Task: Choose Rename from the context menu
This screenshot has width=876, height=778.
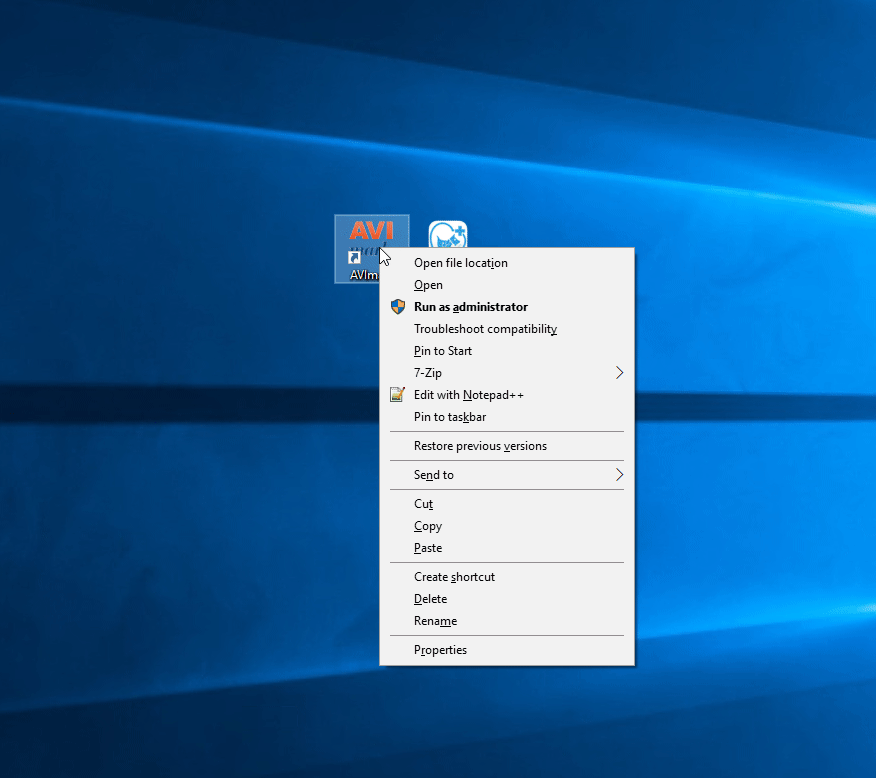Action: (x=507, y=621)
